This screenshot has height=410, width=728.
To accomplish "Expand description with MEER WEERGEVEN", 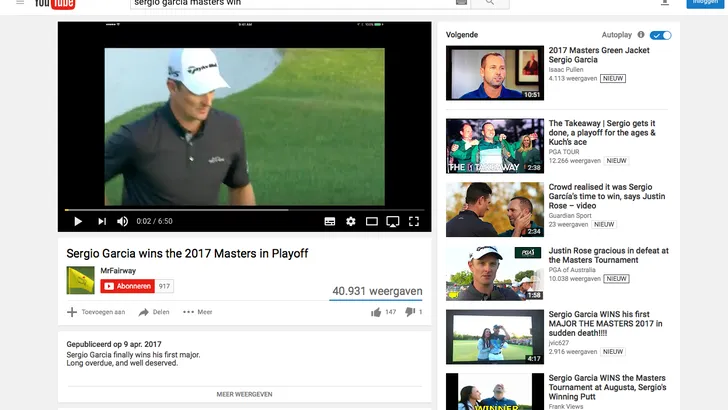I will (x=244, y=394).
